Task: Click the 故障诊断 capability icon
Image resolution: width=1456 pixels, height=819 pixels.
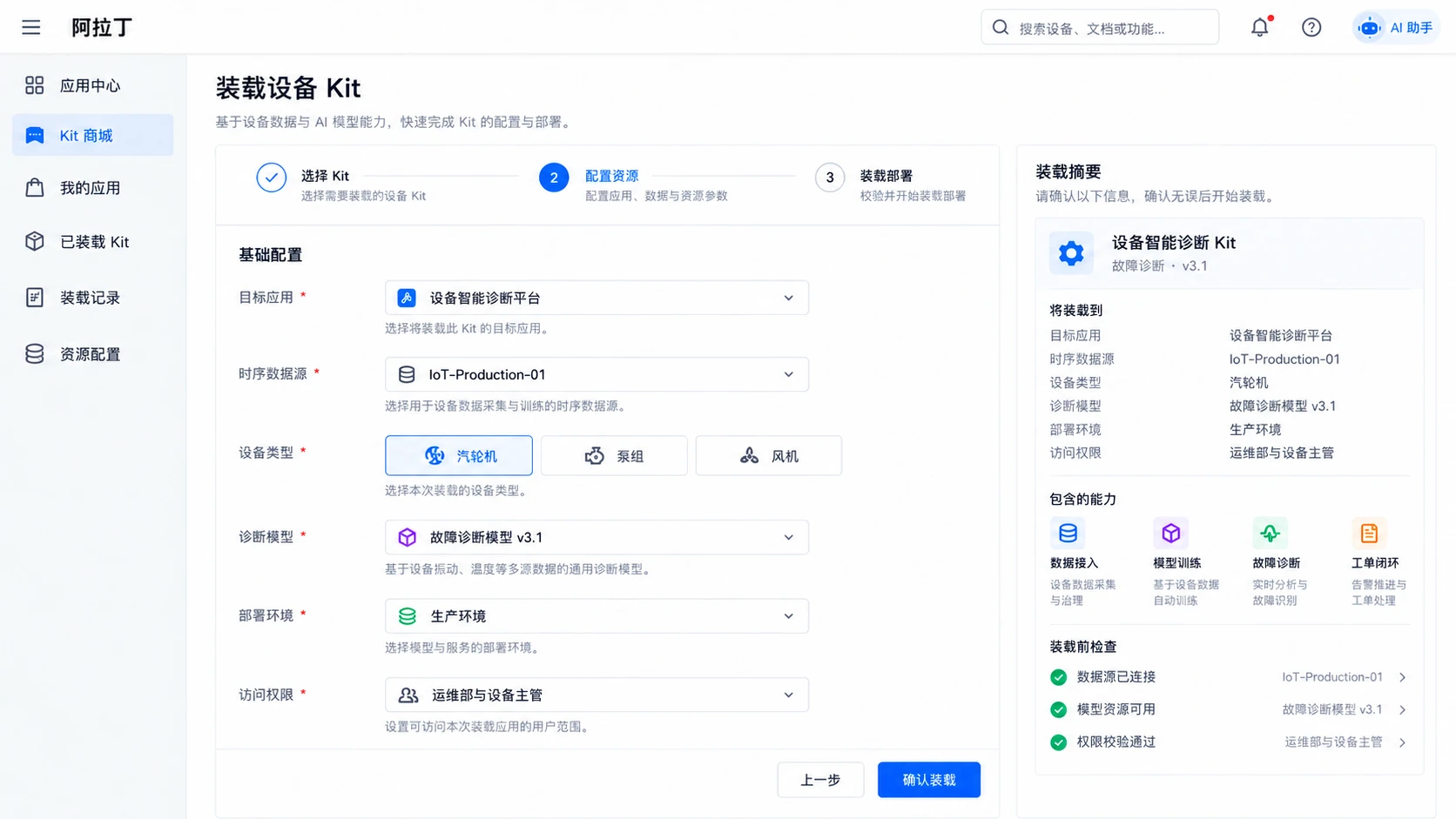Action: (x=1270, y=533)
